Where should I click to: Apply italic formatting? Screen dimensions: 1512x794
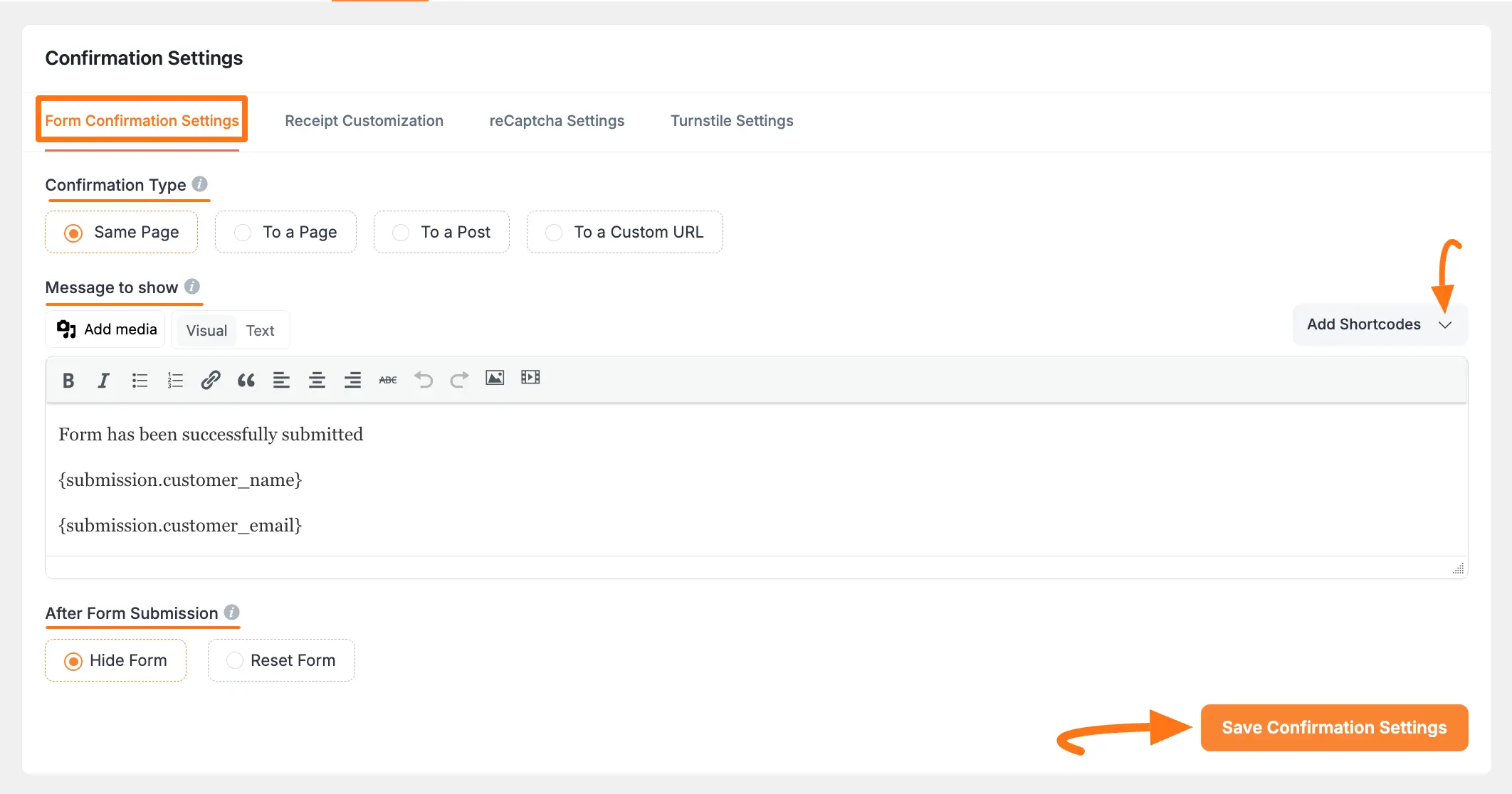click(103, 380)
